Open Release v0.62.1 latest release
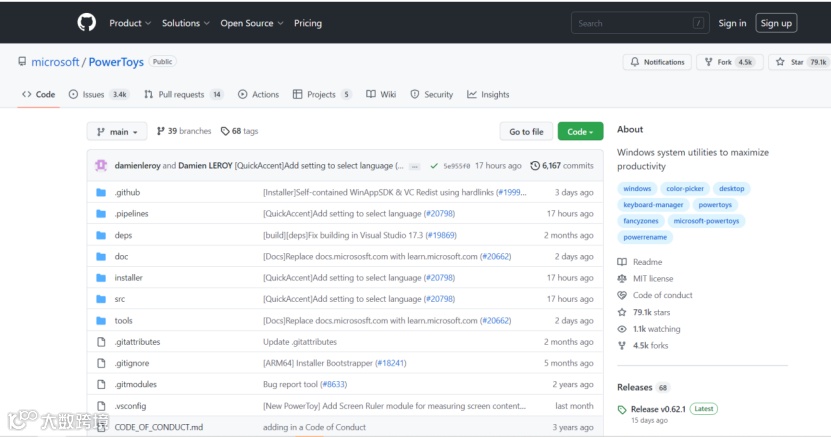 pyautogui.click(x=658, y=409)
